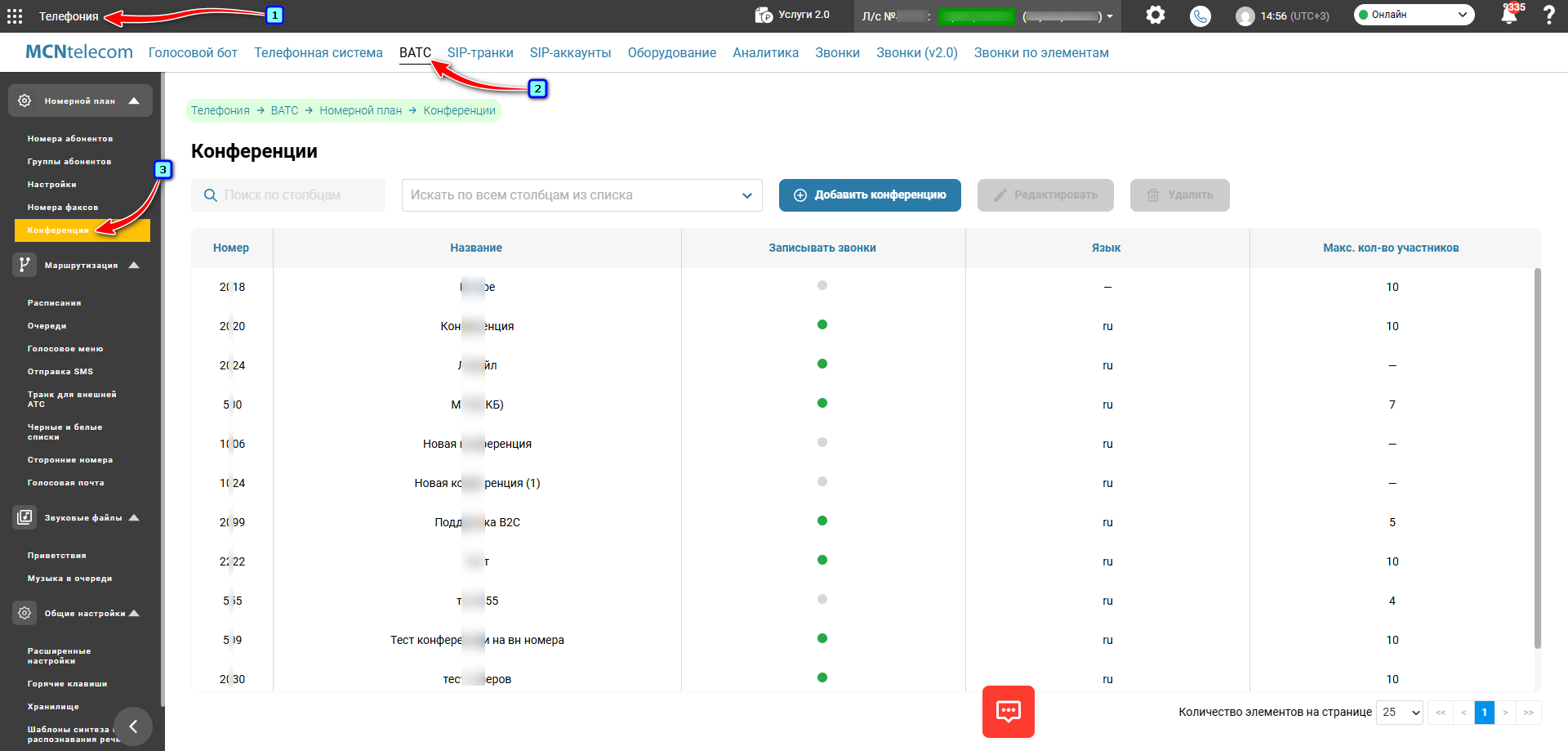Click the Маршрутизация branch icon
1568x751 pixels.
pos(24,265)
